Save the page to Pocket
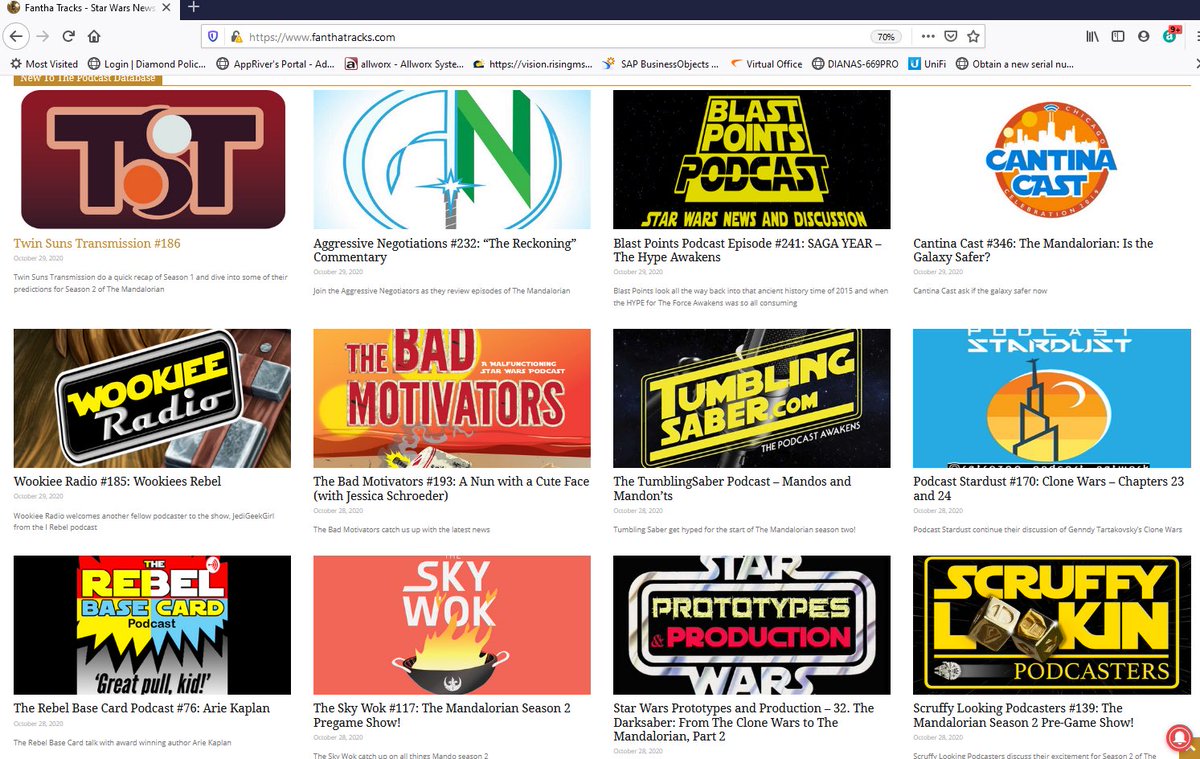This screenshot has width=1200, height=759. [951, 36]
